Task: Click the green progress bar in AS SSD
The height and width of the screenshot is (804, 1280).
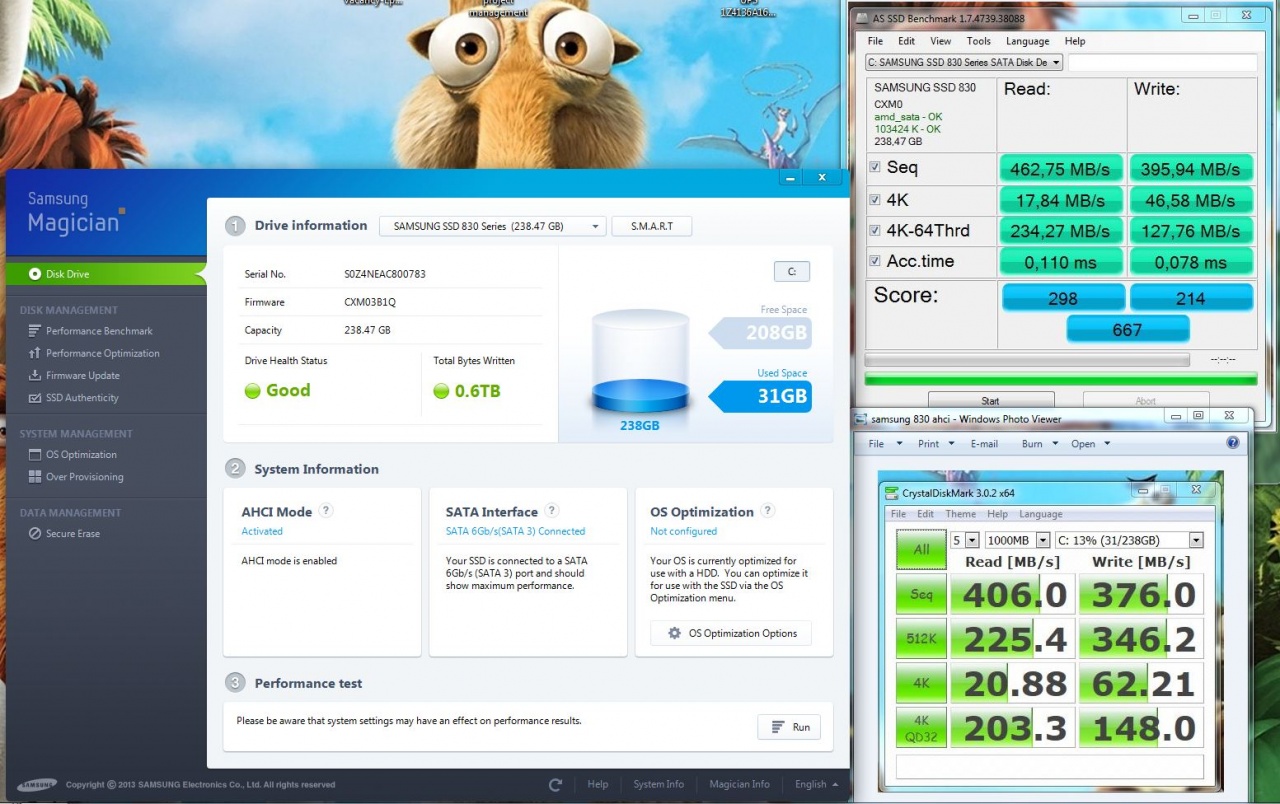Action: [1060, 379]
